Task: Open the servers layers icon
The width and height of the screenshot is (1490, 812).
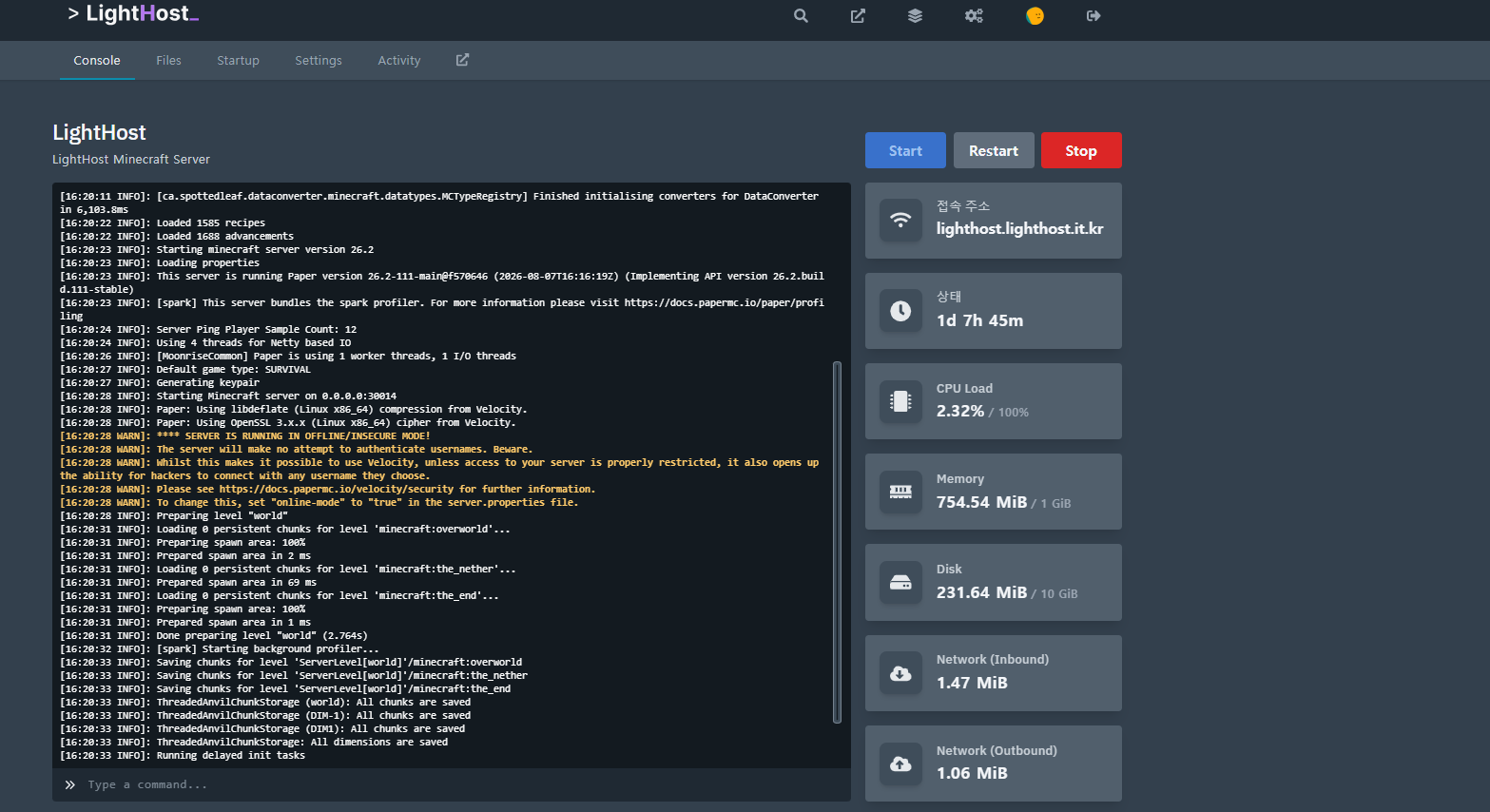Action: click(x=915, y=15)
